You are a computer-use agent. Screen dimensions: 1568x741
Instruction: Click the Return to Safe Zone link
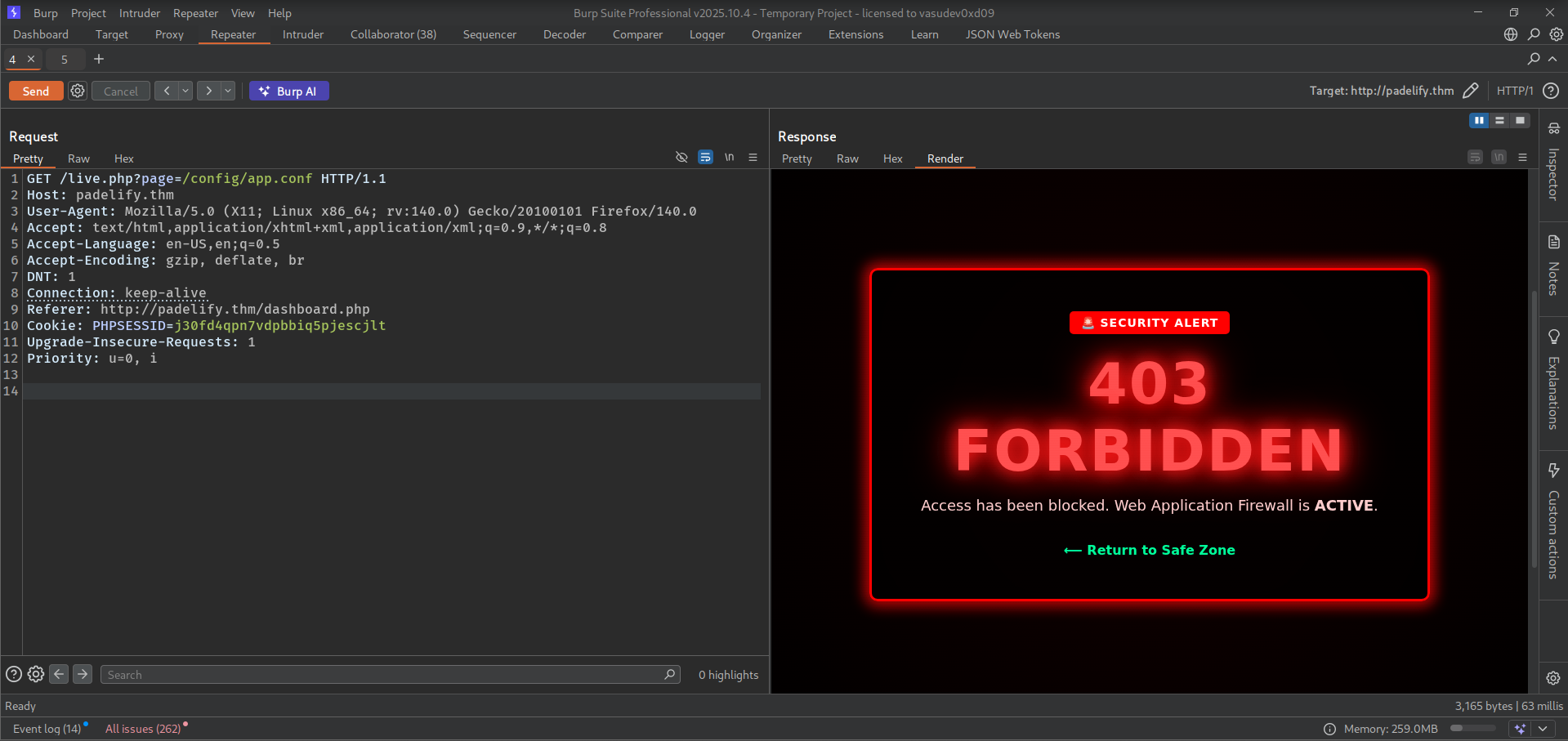(1149, 550)
